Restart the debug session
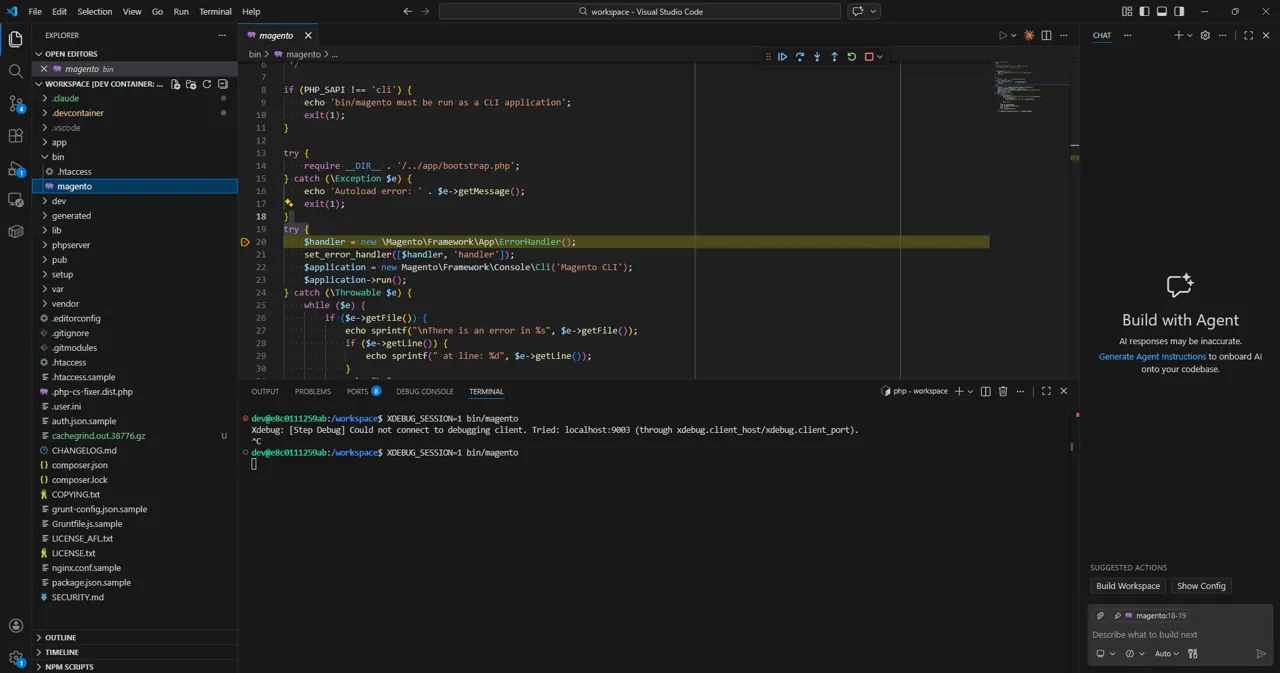This screenshot has width=1280, height=673. 850,57
